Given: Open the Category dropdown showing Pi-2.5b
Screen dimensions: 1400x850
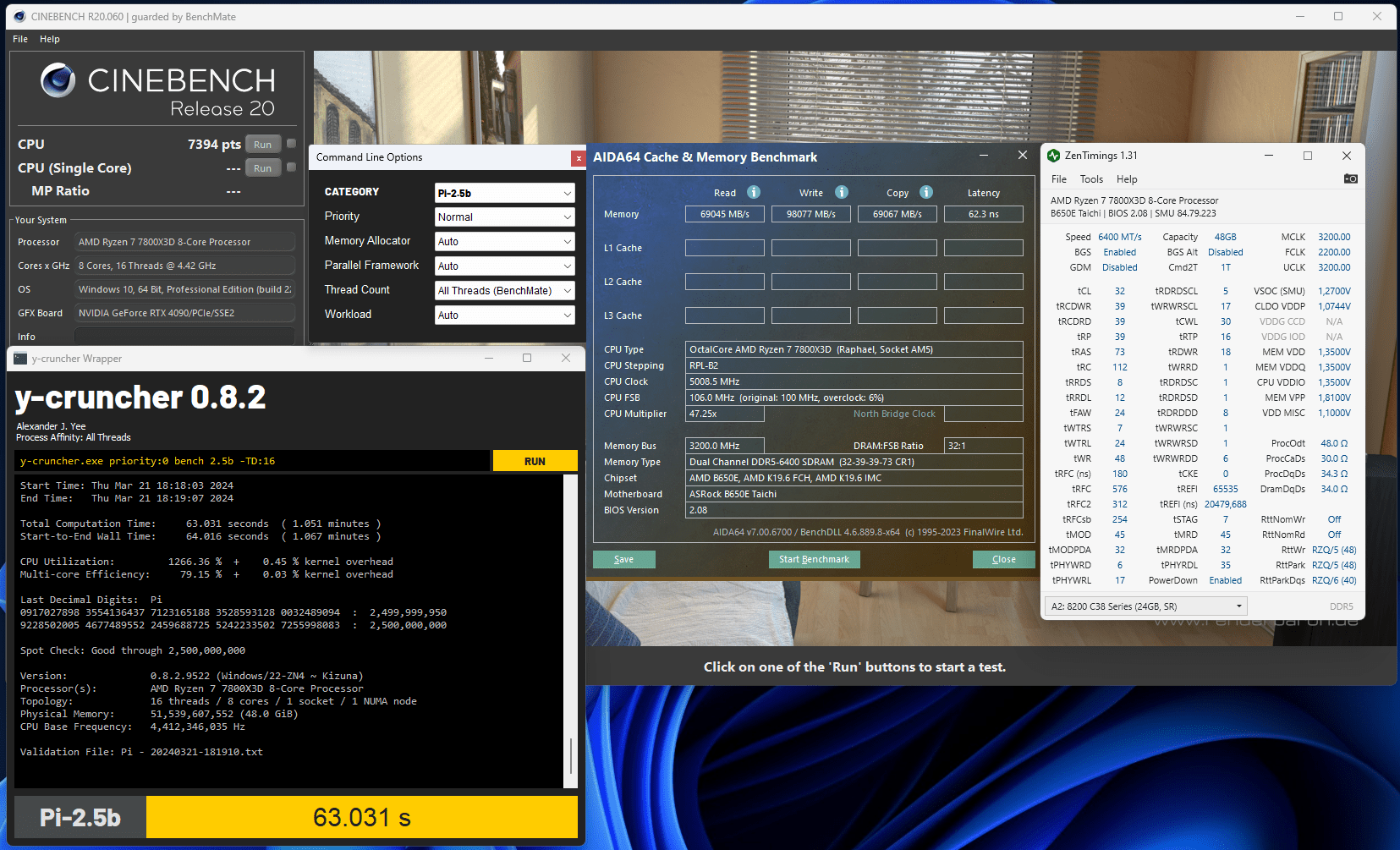Looking at the screenshot, I should point(505,193).
